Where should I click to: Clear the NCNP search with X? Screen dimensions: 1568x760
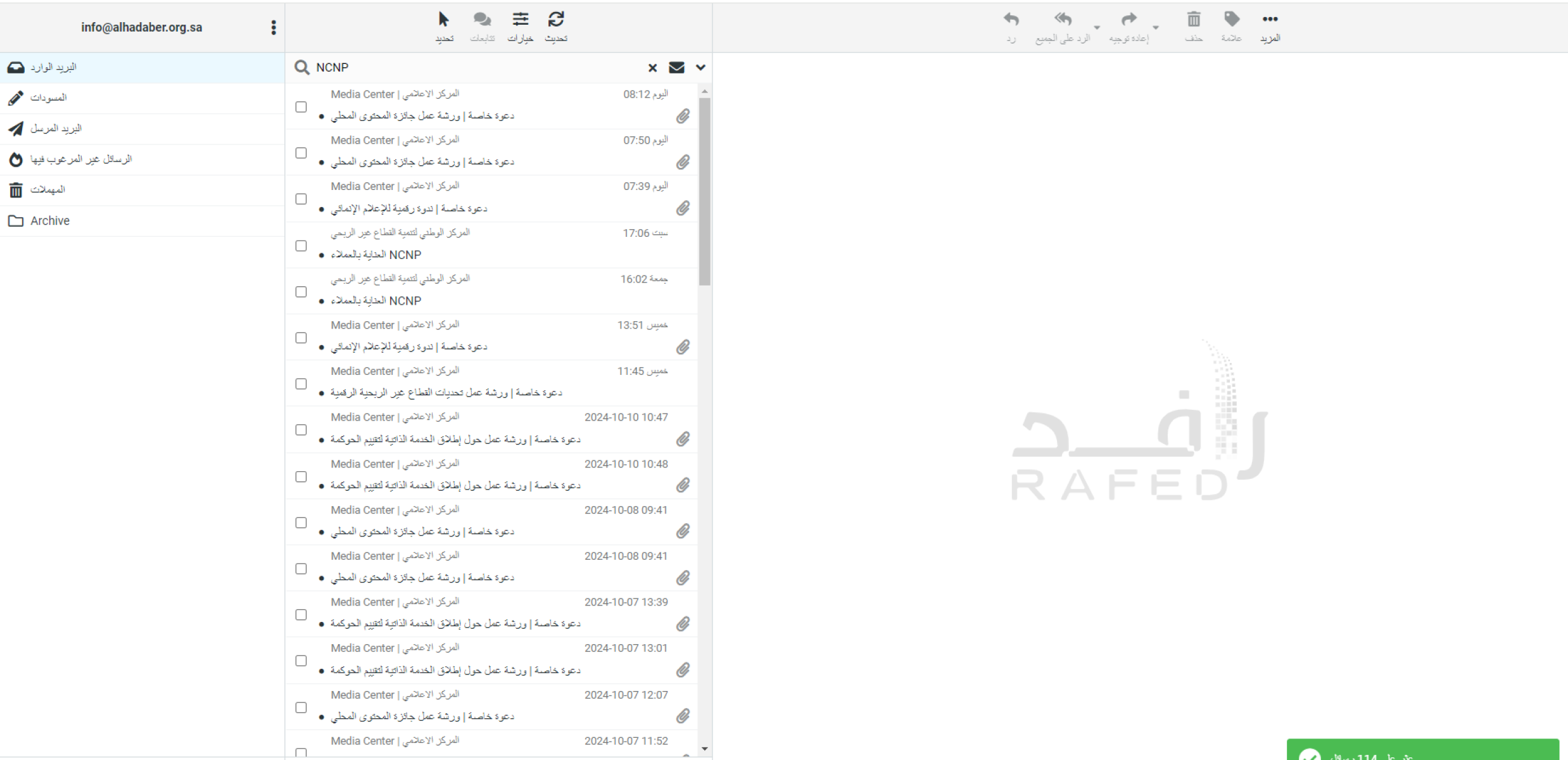click(x=652, y=68)
